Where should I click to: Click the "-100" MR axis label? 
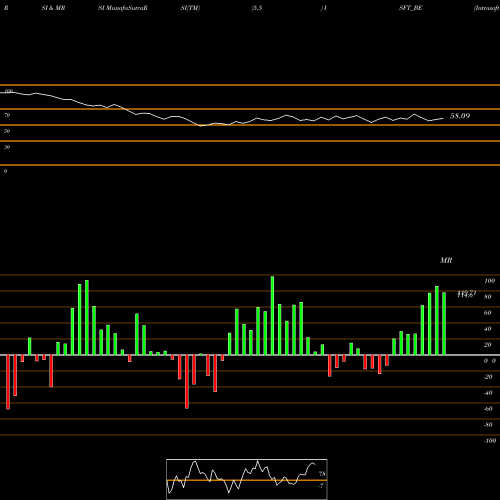point(490,441)
